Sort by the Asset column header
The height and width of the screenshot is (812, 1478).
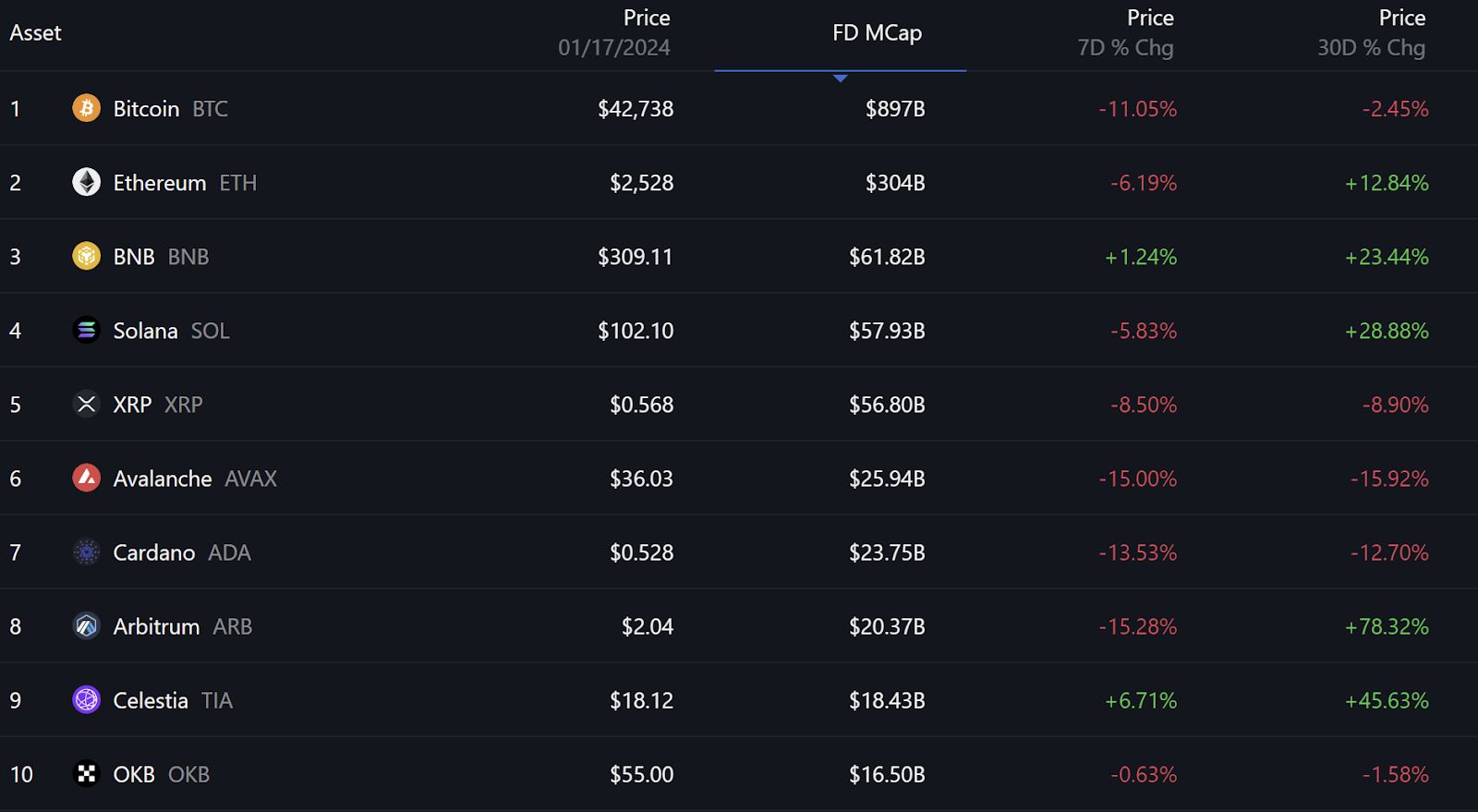click(x=35, y=32)
